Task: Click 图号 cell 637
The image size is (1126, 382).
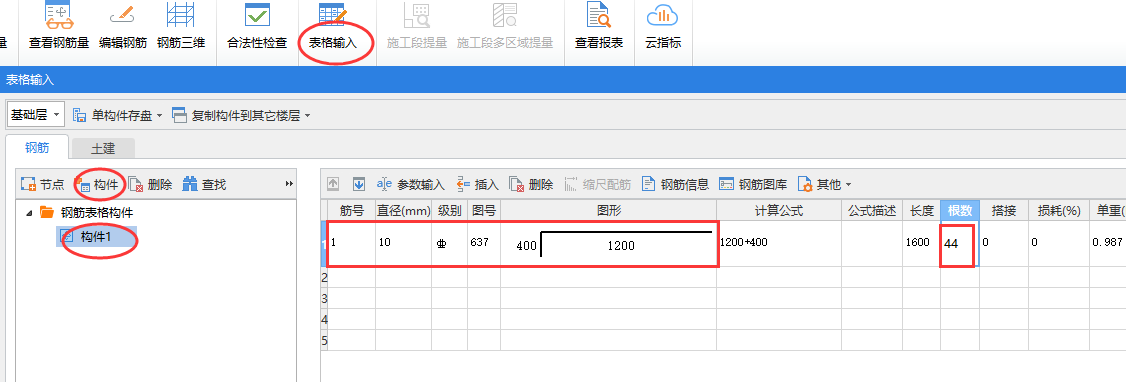Action: tap(484, 243)
